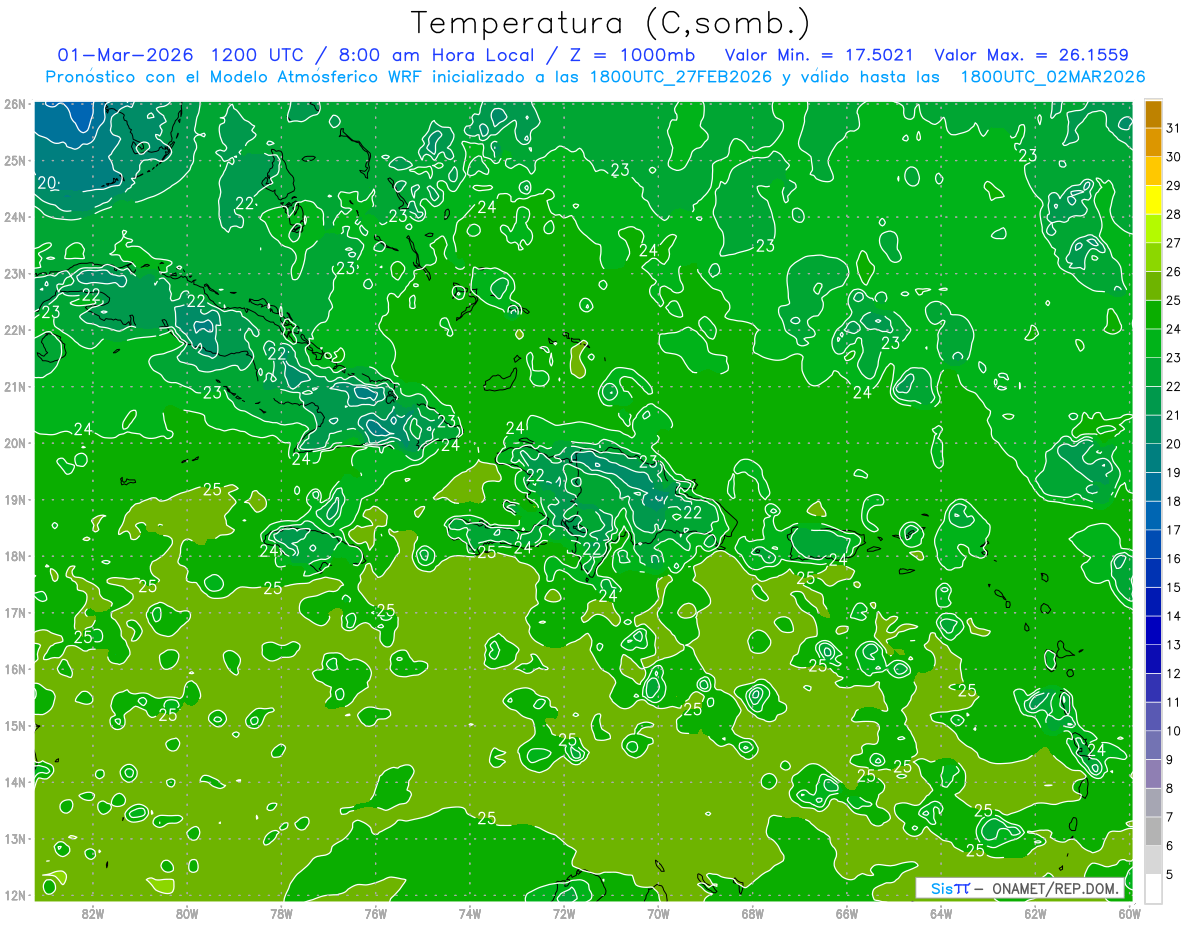Image resolution: width=1200 pixels, height=927 pixels.
Task: Click the '82W' longitude axis label
Action: [92, 913]
